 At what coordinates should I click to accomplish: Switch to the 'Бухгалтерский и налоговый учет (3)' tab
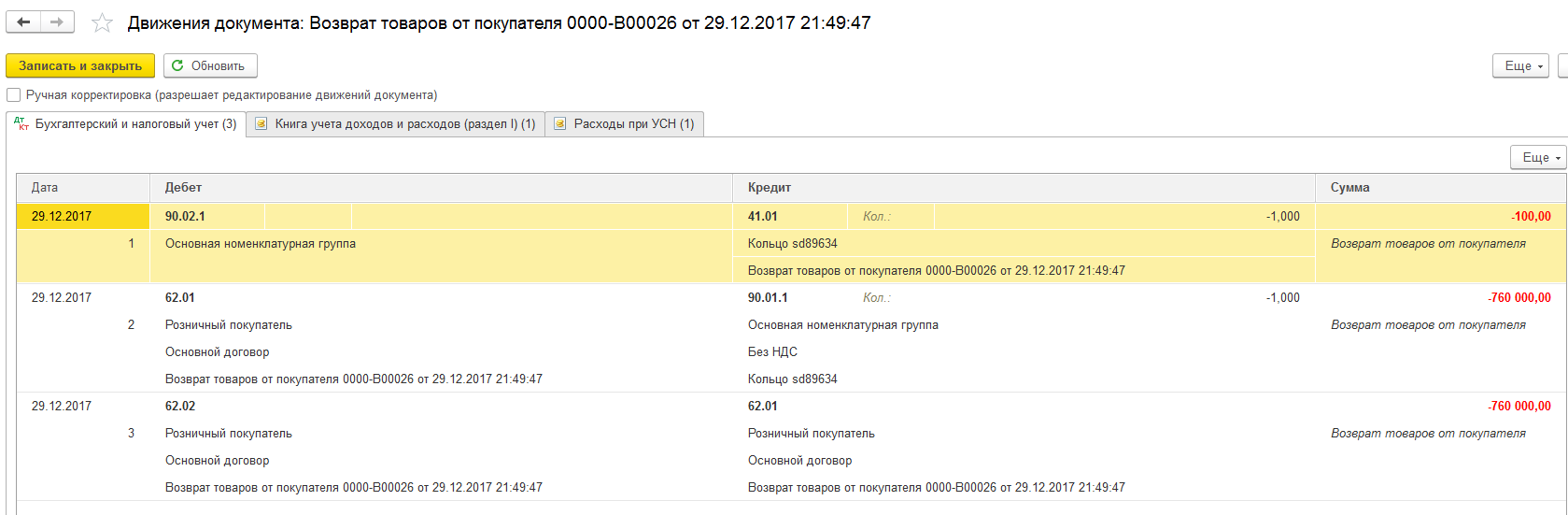pos(126,123)
